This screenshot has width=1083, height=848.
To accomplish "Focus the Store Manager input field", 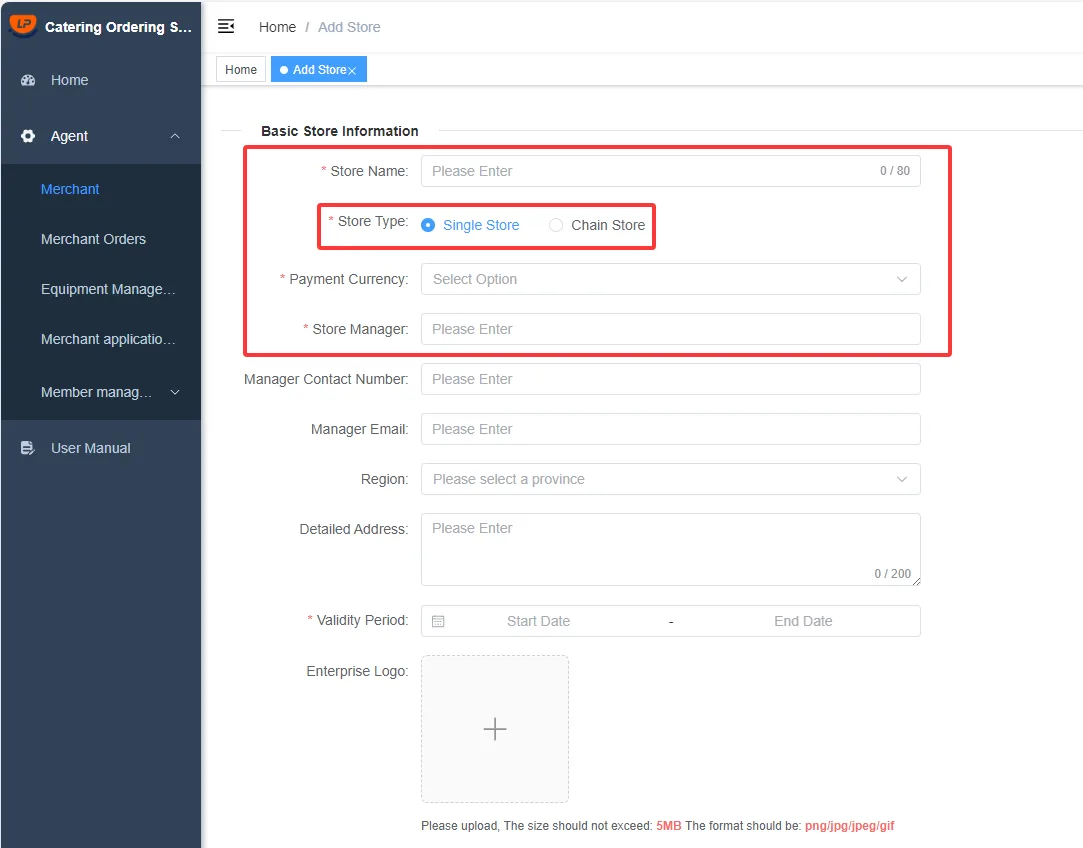I will (671, 329).
